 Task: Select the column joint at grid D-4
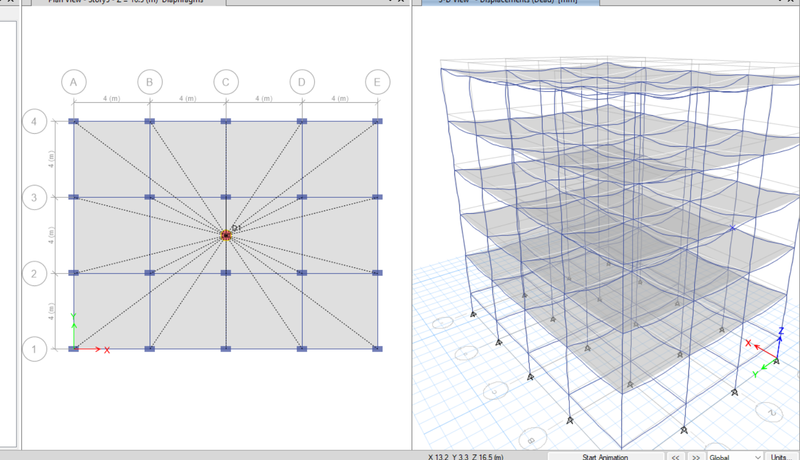tap(302, 121)
